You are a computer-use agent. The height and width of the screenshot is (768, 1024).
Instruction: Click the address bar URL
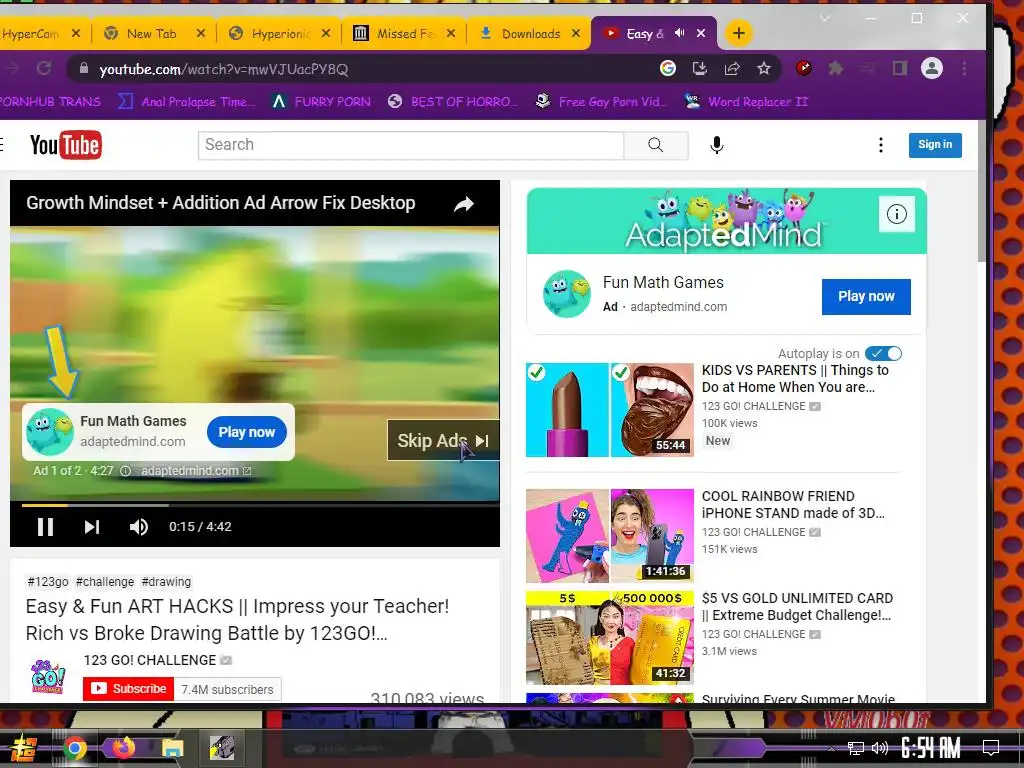coord(223,69)
